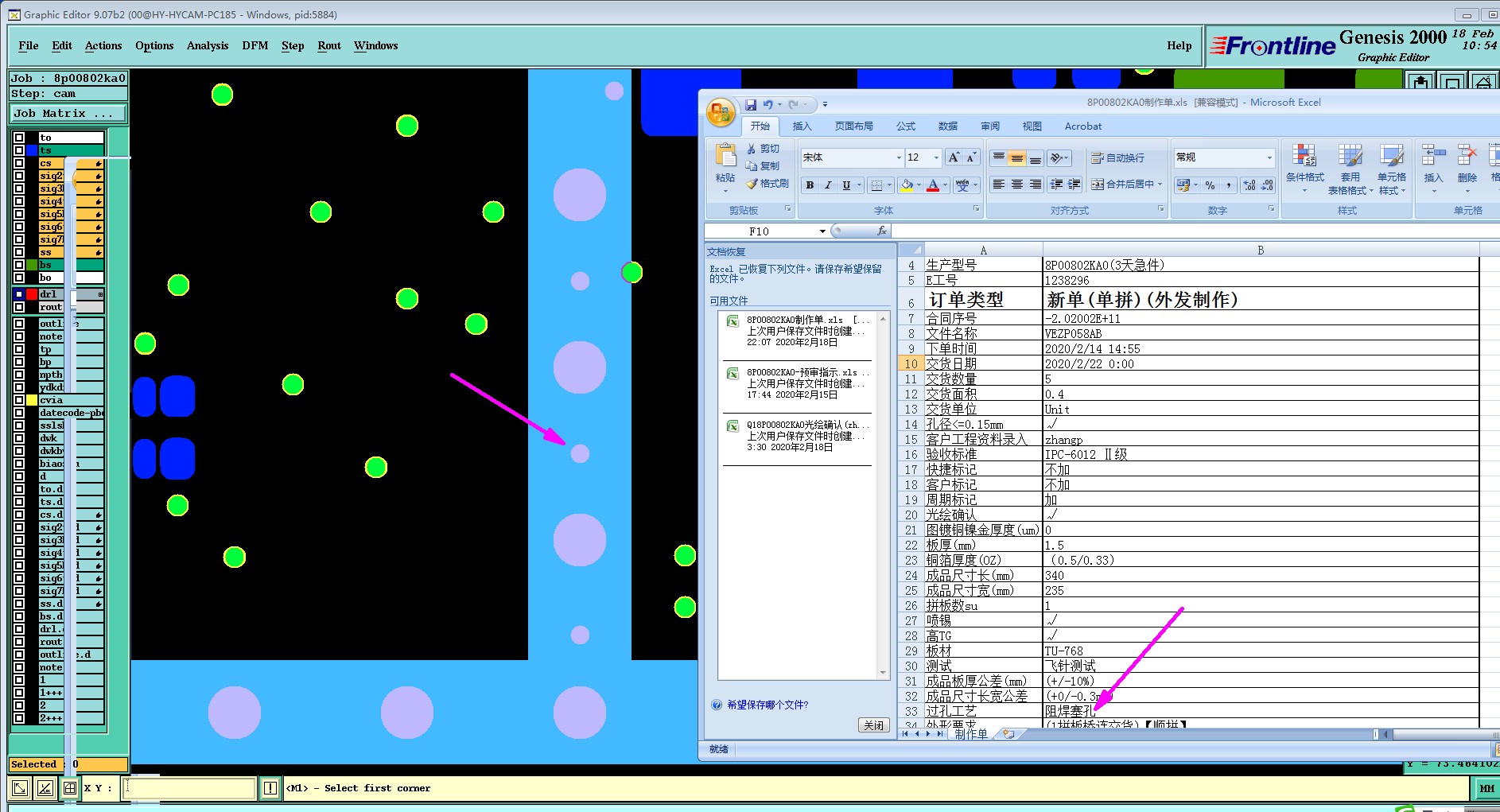Viewport: 1500px width, 812px height.
Task: Expand the Font (字体) group dialog launcher
Action: [x=976, y=209]
